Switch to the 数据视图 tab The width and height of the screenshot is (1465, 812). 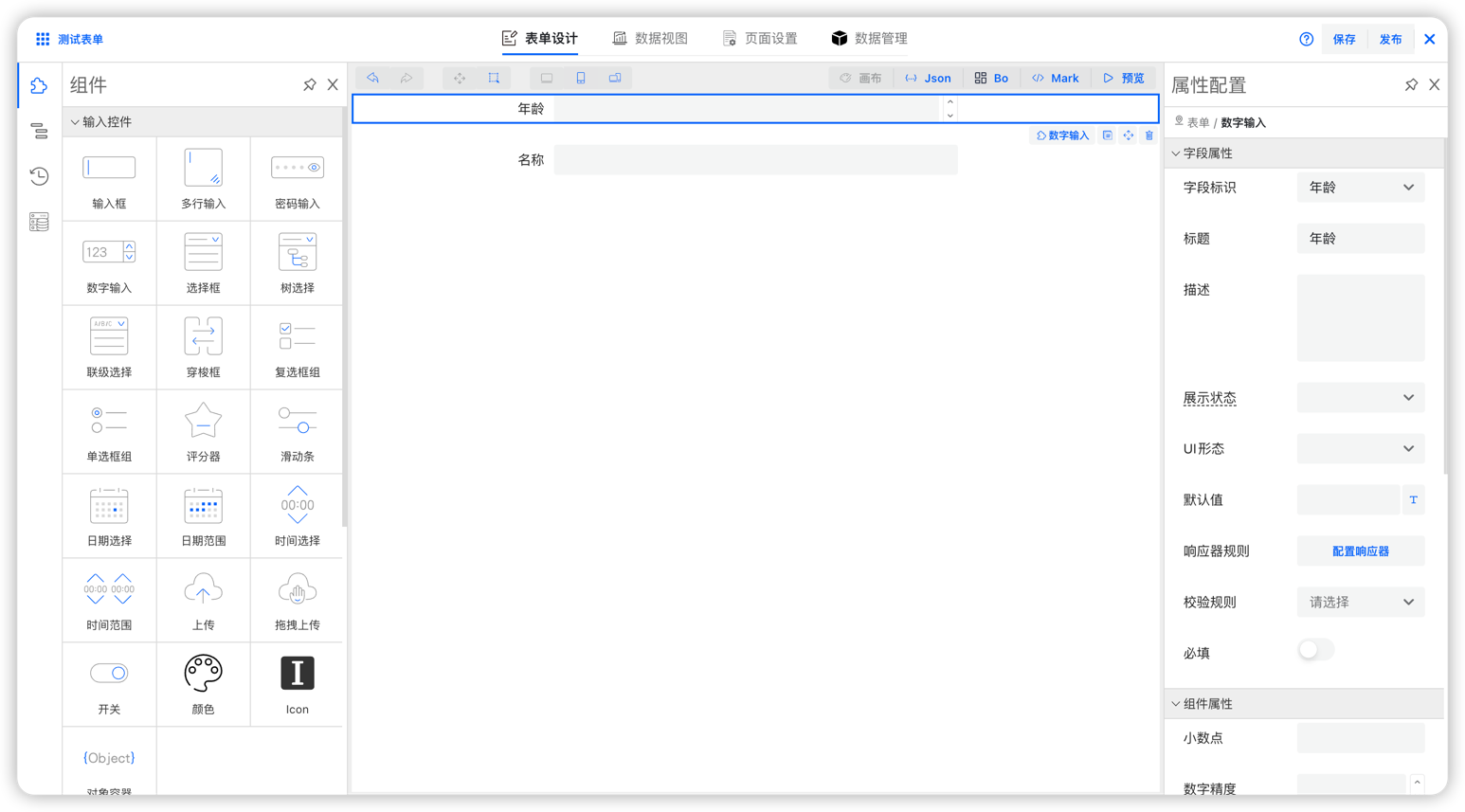point(650,39)
